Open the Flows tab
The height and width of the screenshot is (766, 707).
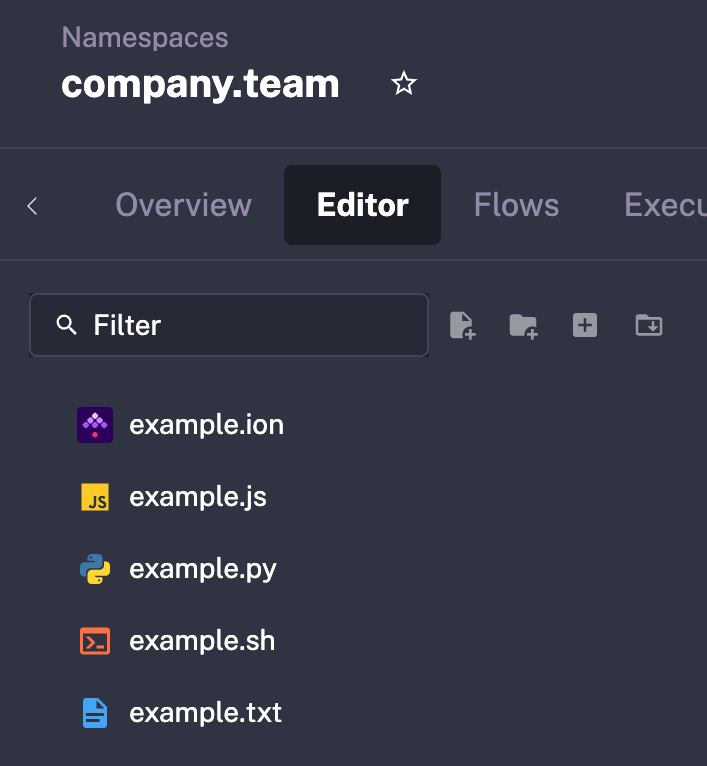516,205
